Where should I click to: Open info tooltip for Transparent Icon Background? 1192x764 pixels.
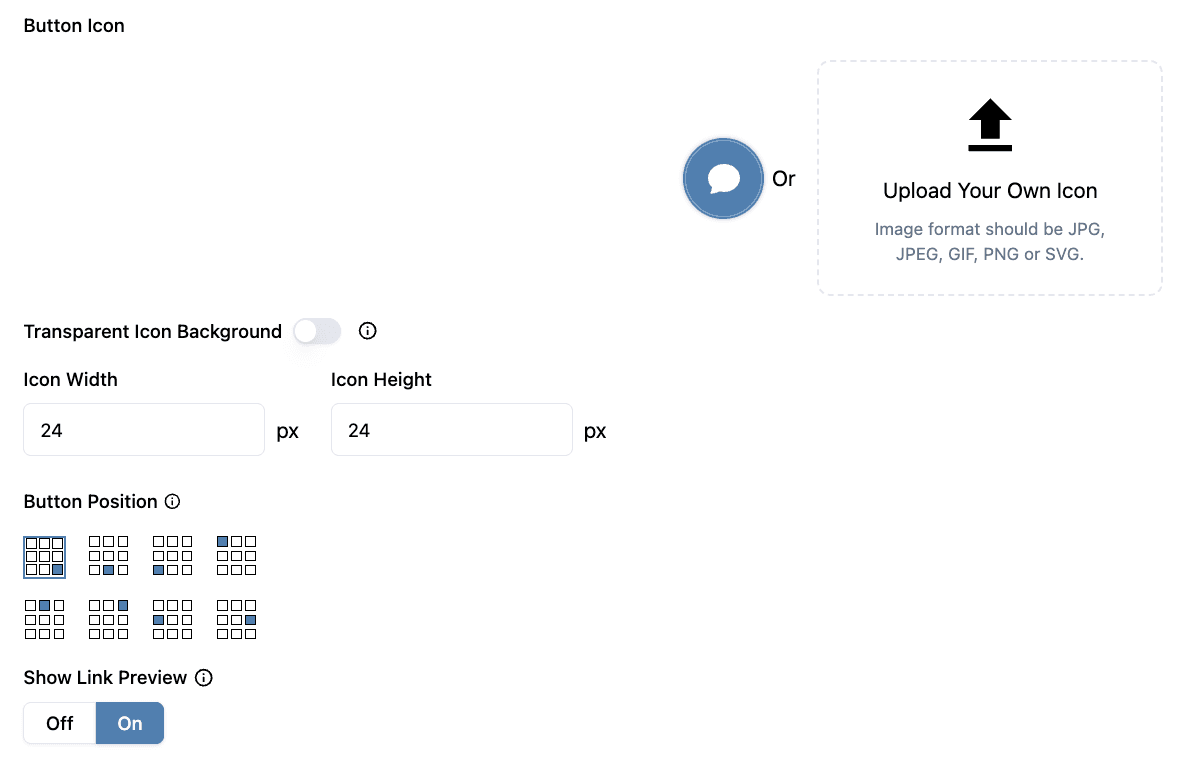(x=367, y=331)
